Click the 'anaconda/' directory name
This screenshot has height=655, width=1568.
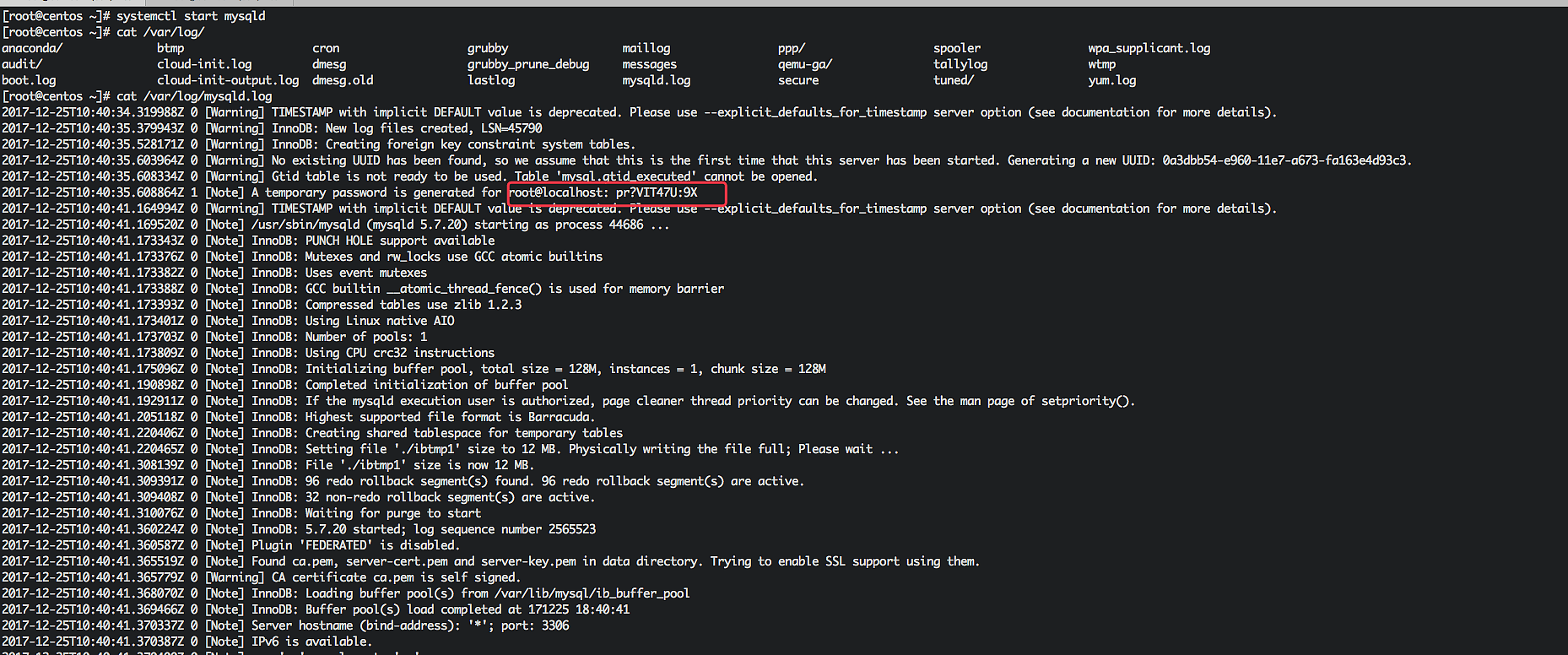[32, 48]
